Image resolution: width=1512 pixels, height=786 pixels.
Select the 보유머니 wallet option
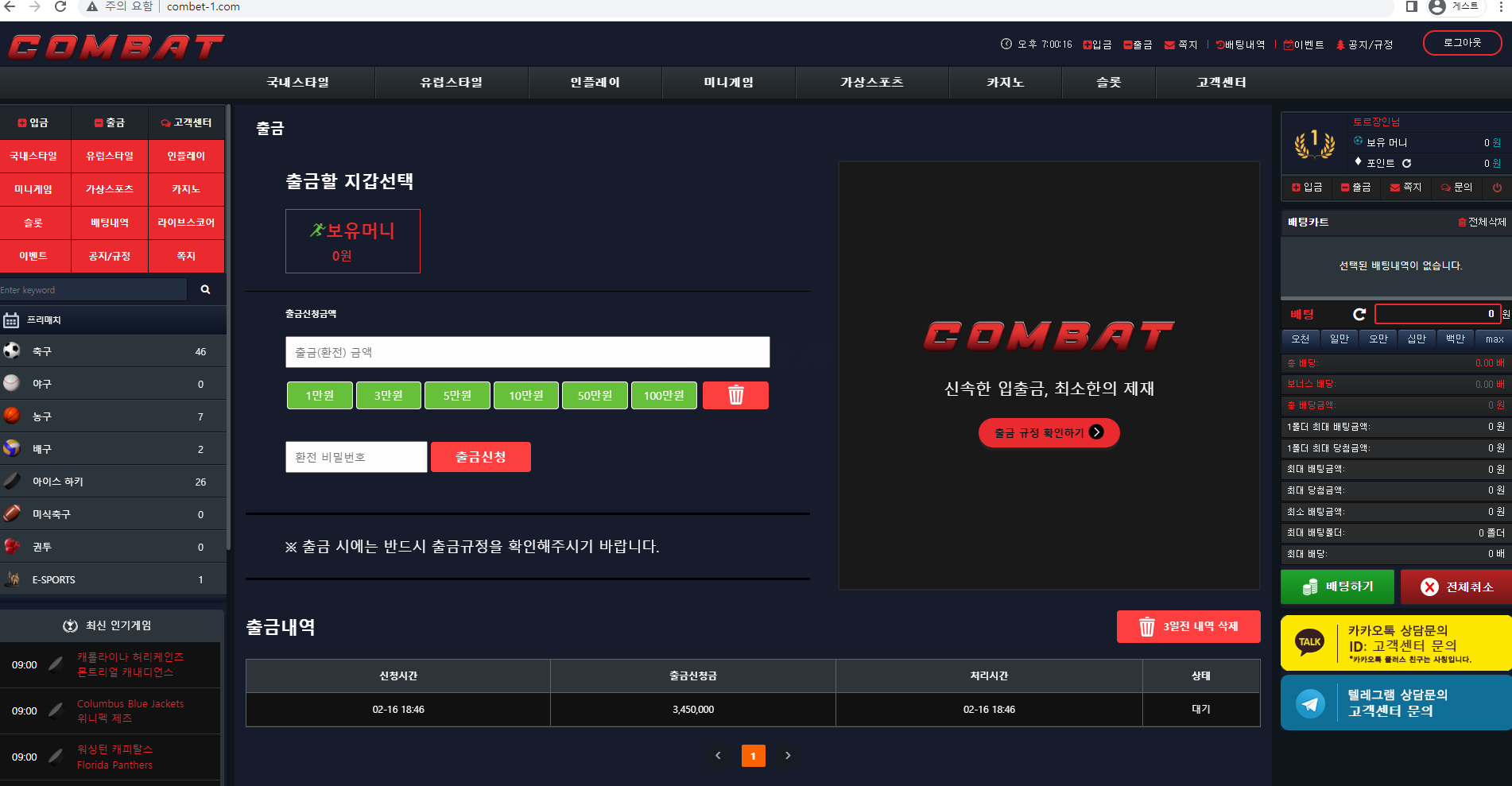(x=352, y=242)
